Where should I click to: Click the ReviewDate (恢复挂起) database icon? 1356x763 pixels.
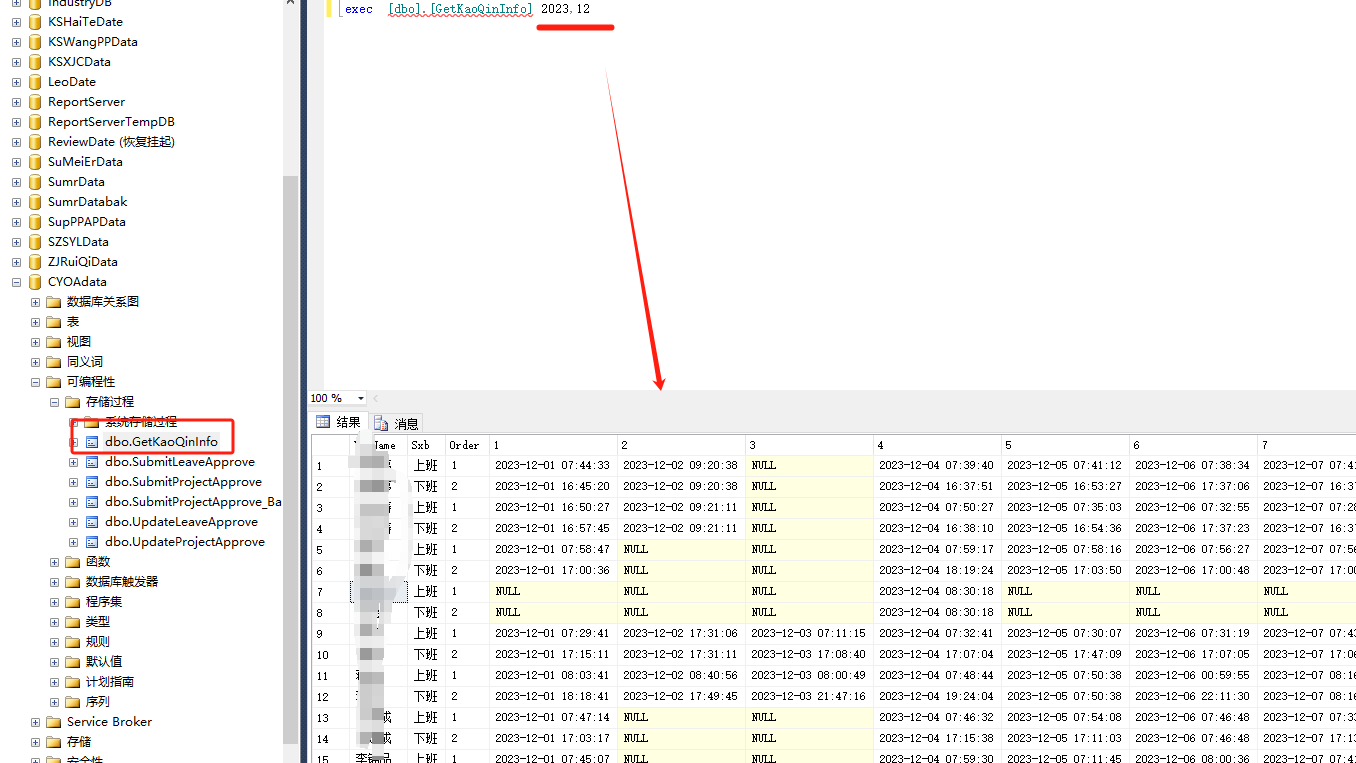[35, 142]
